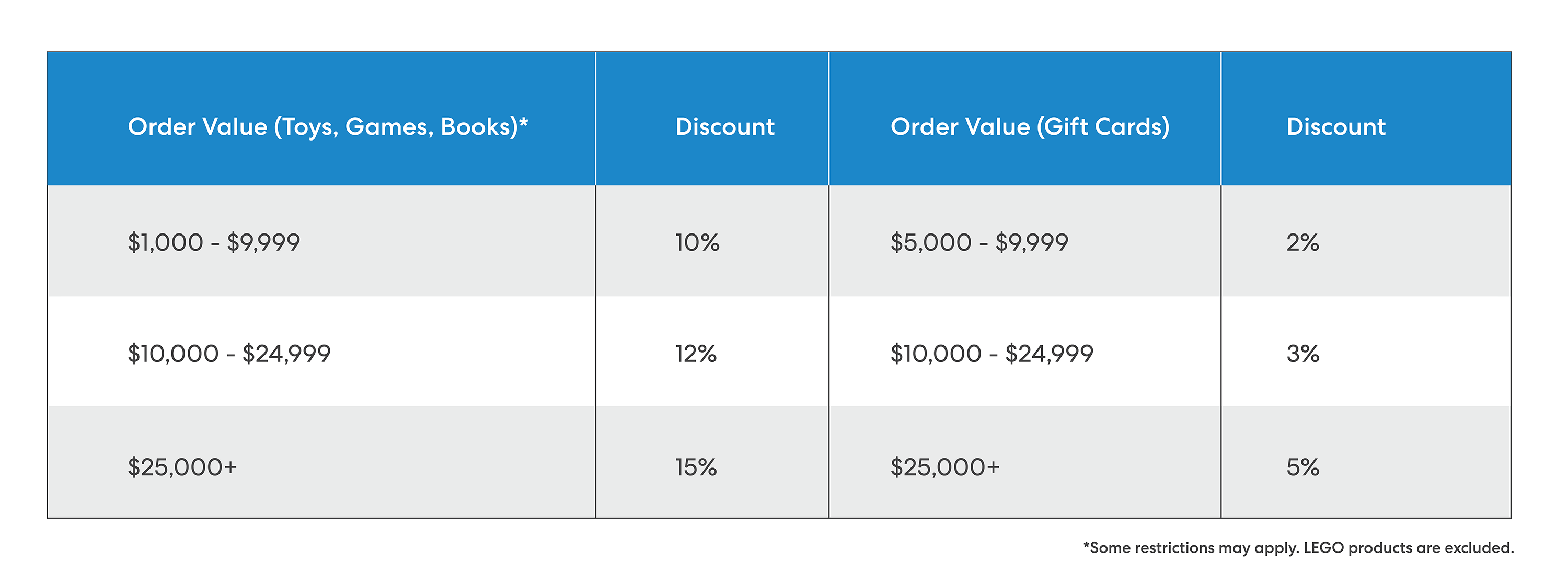
Task: Select the 5% discount value
Action: point(1302,467)
